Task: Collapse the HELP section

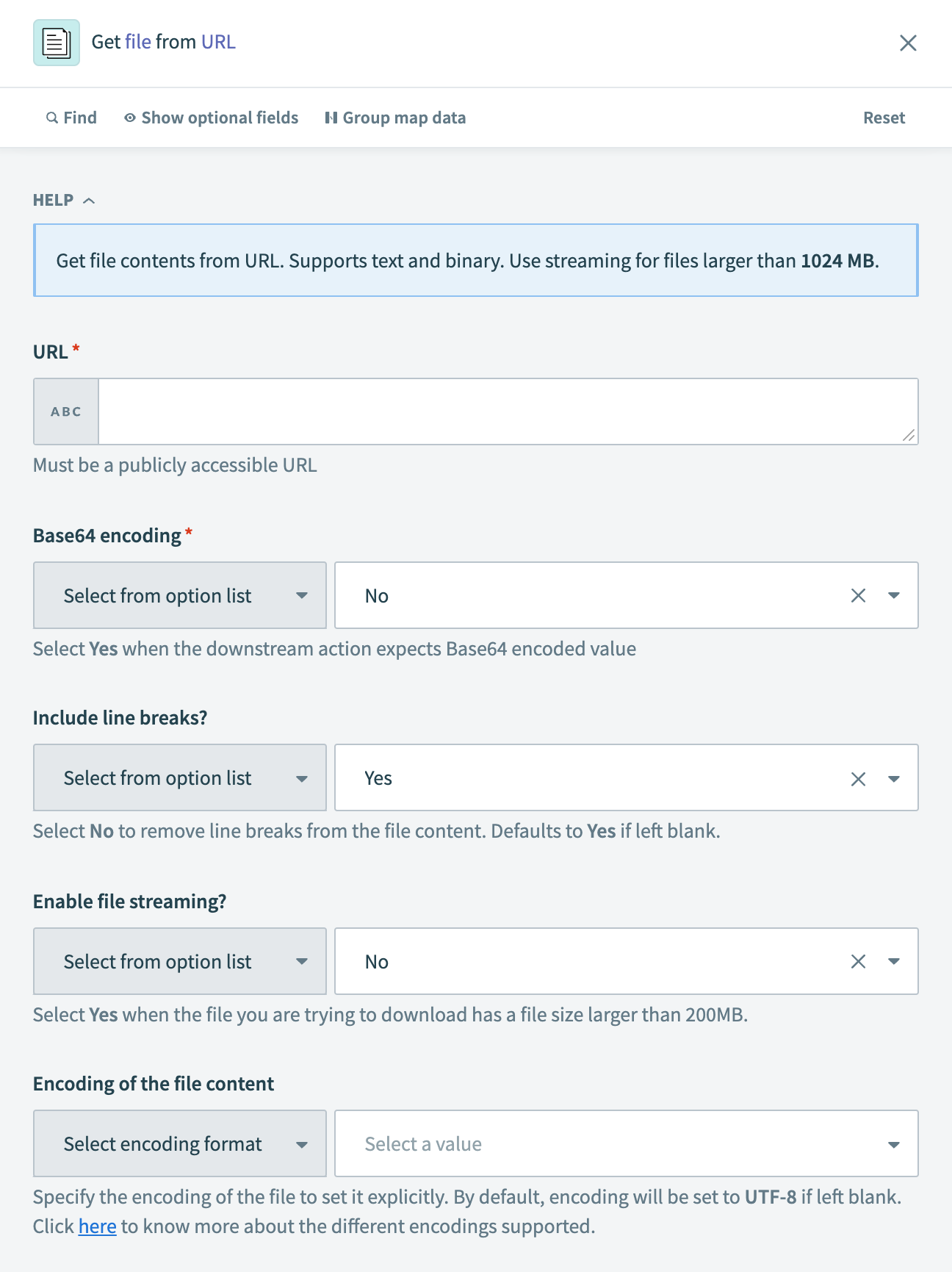Action: tap(90, 199)
